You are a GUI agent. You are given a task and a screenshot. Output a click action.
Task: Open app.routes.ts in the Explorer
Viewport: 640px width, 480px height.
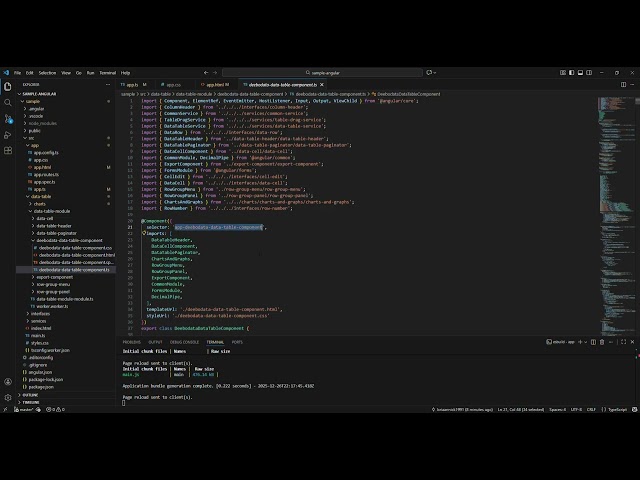tap(46, 175)
